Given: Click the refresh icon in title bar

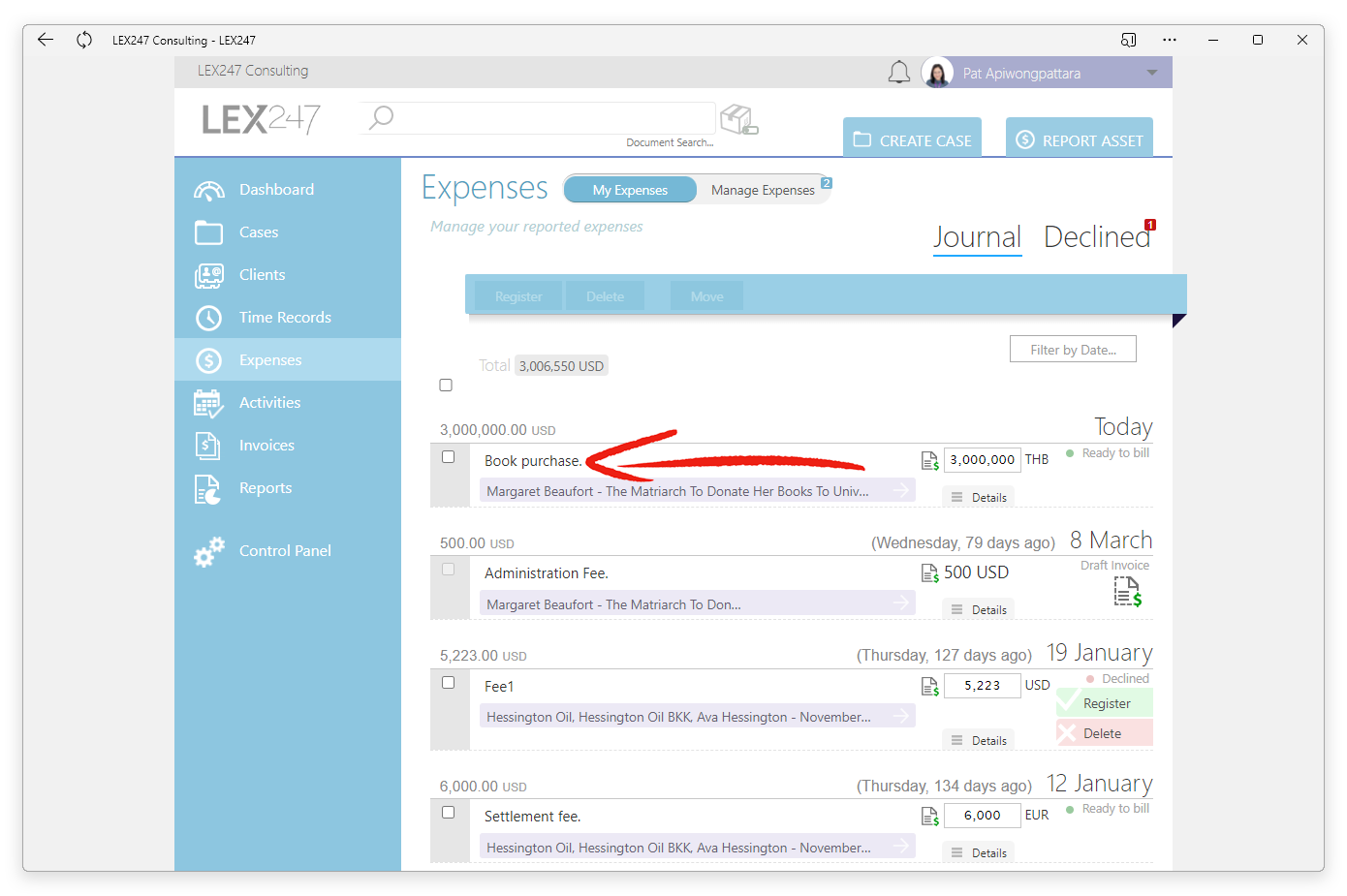Looking at the screenshot, I should pos(84,40).
